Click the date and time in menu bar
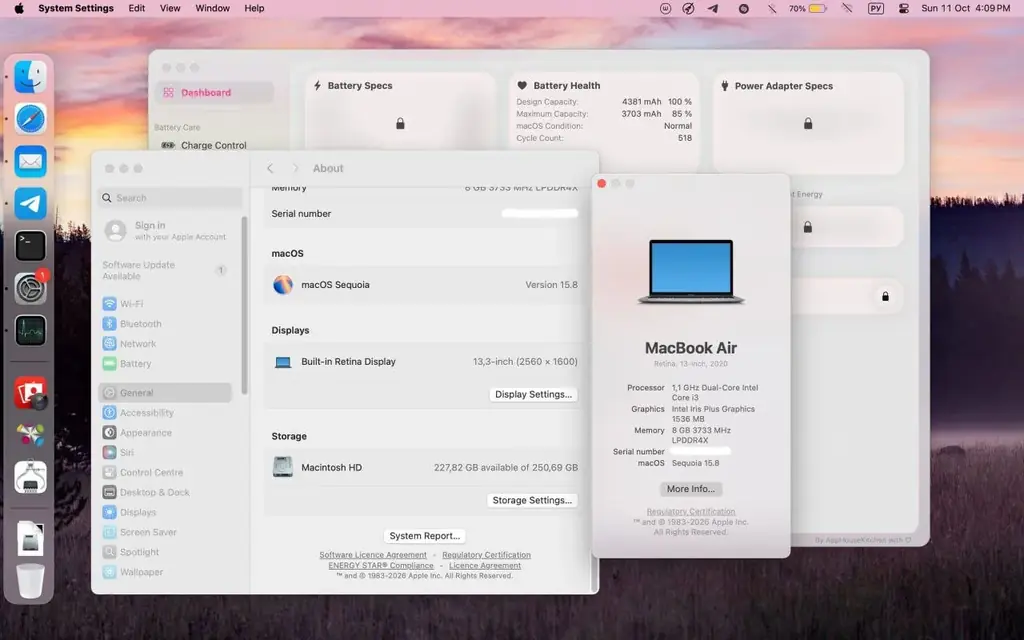Image resolution: width=1024 pixels, height=640 pixels. 965,8
